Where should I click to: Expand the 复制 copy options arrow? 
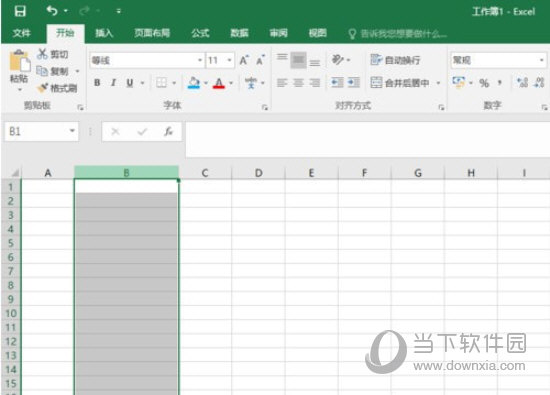(x=78, y=72)
